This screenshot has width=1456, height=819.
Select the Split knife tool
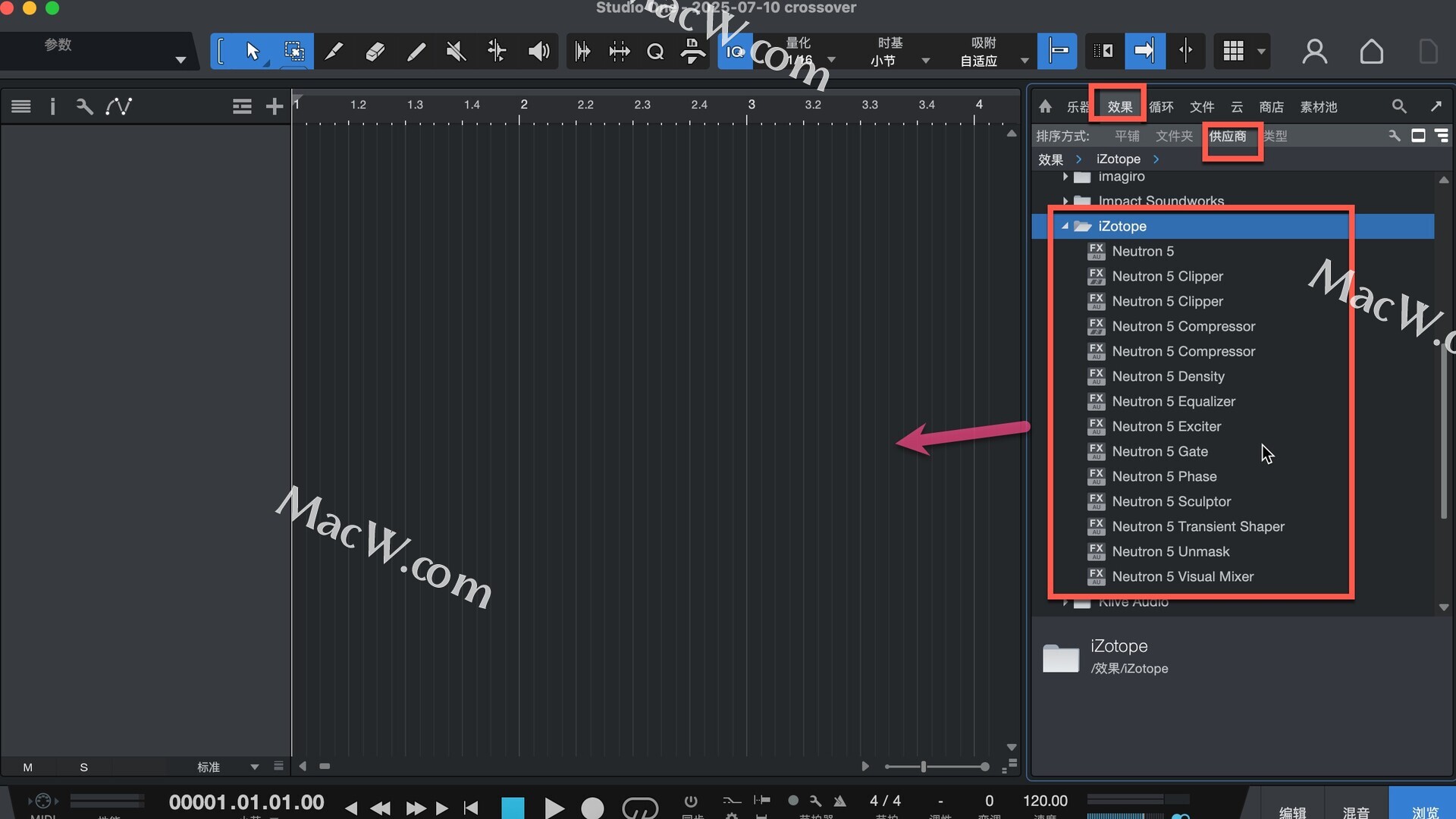(334, 52)
